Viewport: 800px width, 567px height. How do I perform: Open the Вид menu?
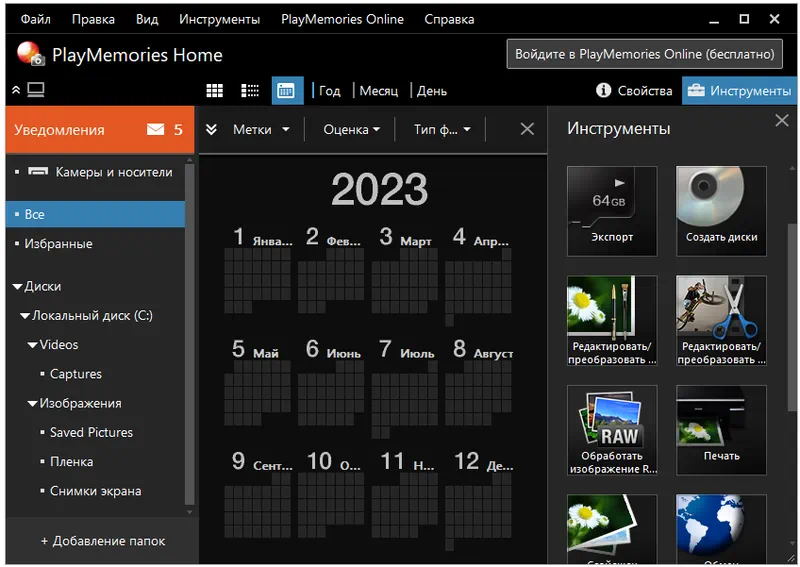coord(147,19)
